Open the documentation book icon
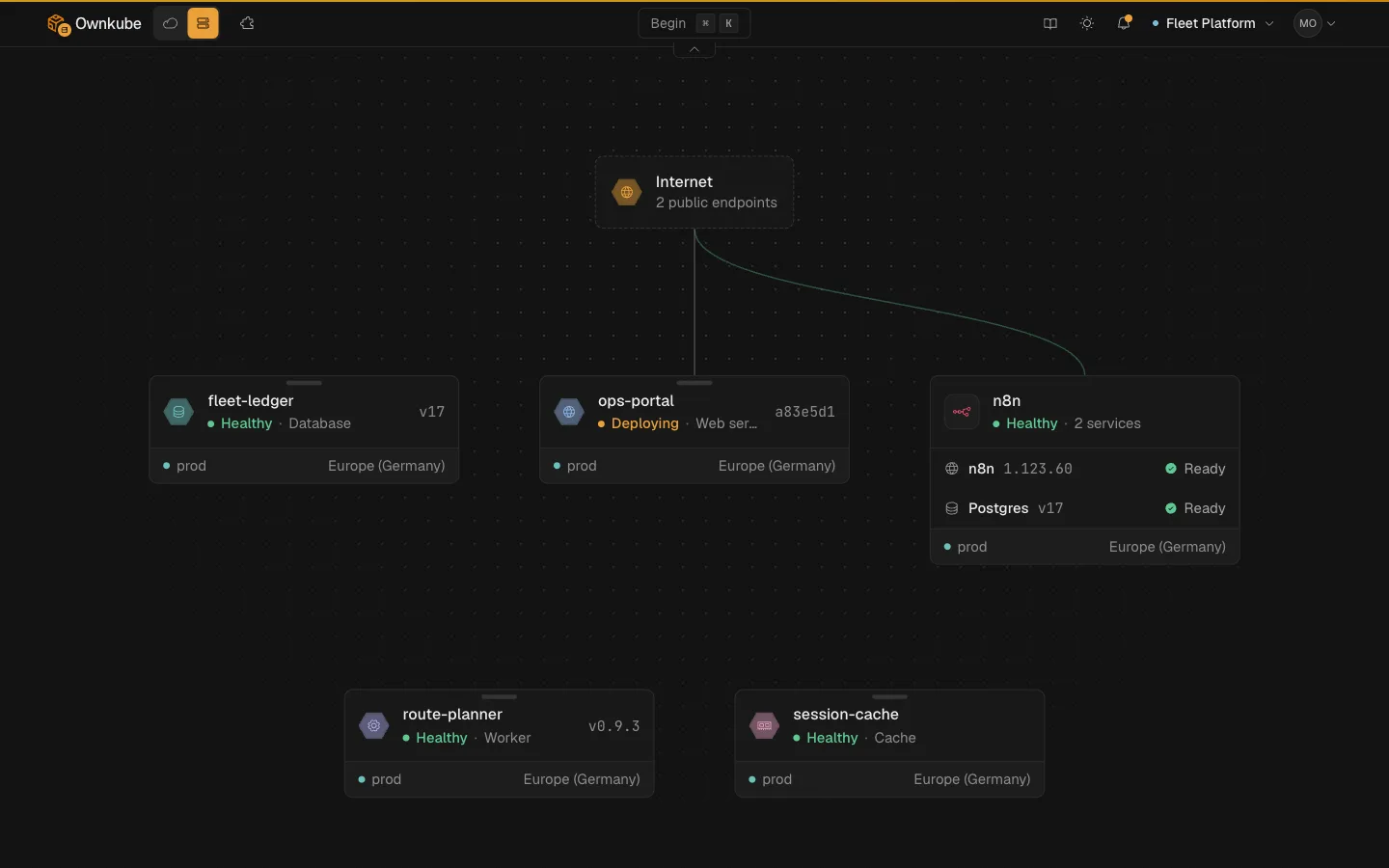Viewport: 1389px width, 868px height. click(1050, 23)
